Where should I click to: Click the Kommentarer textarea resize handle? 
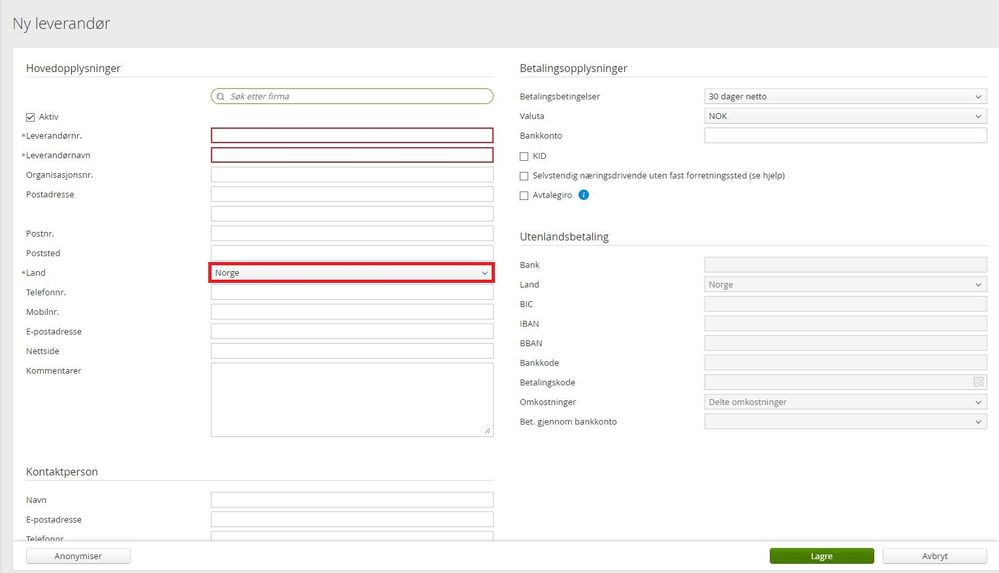(x=488, y=431)
